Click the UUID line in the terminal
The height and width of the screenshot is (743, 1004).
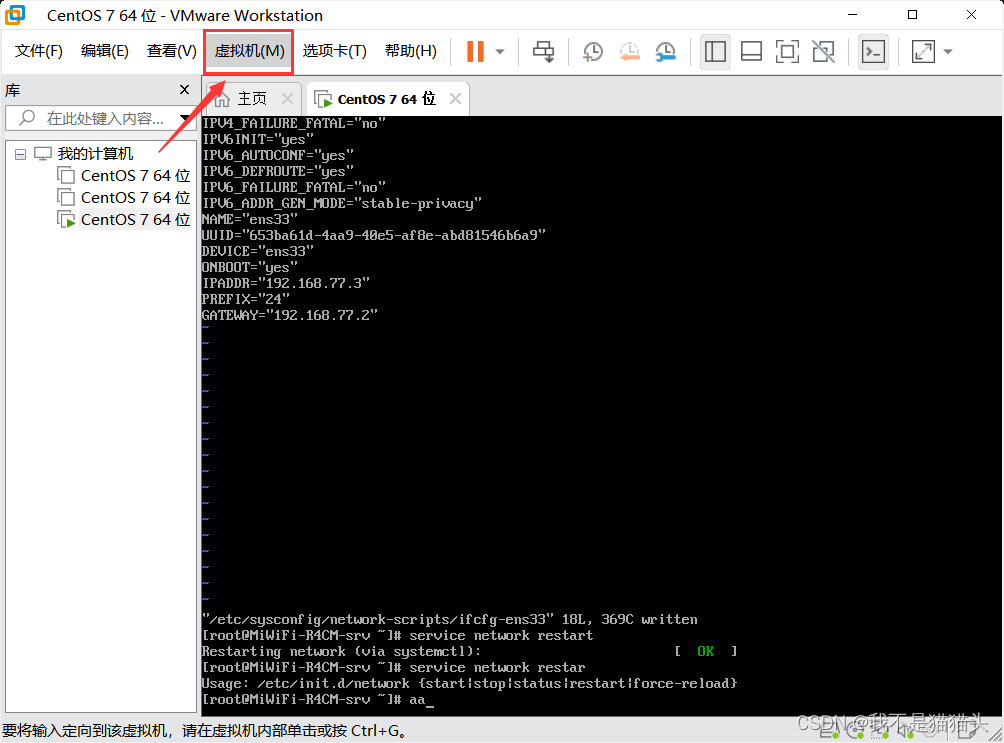(373, 235)
